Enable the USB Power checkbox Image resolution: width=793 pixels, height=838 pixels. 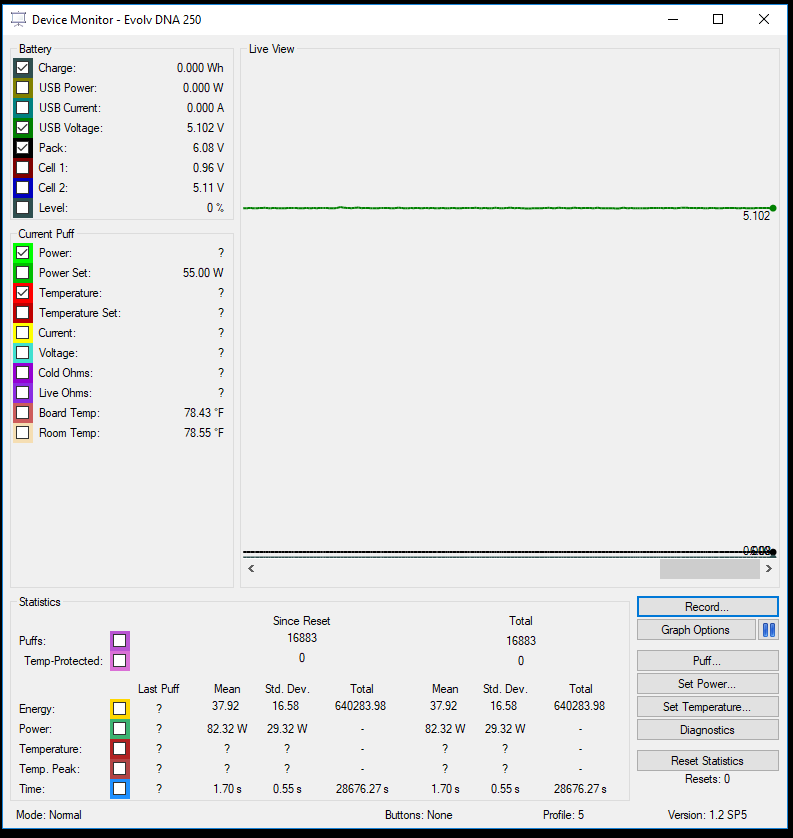22,88
